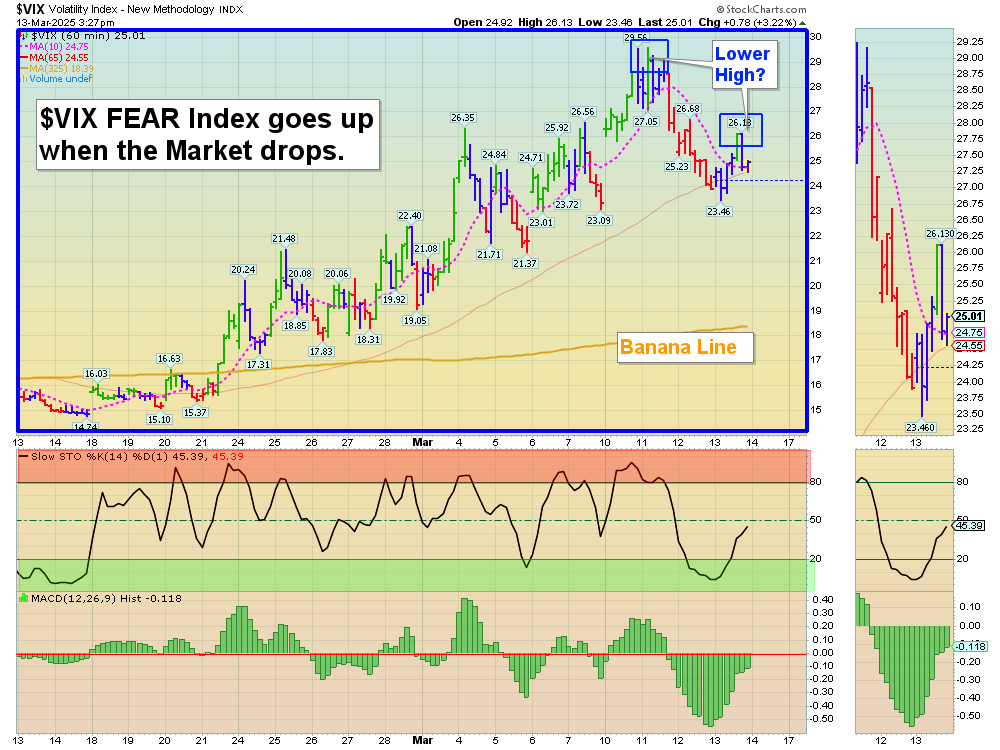
Task: Click the 22.40 price label
Action: pos(409,216)
